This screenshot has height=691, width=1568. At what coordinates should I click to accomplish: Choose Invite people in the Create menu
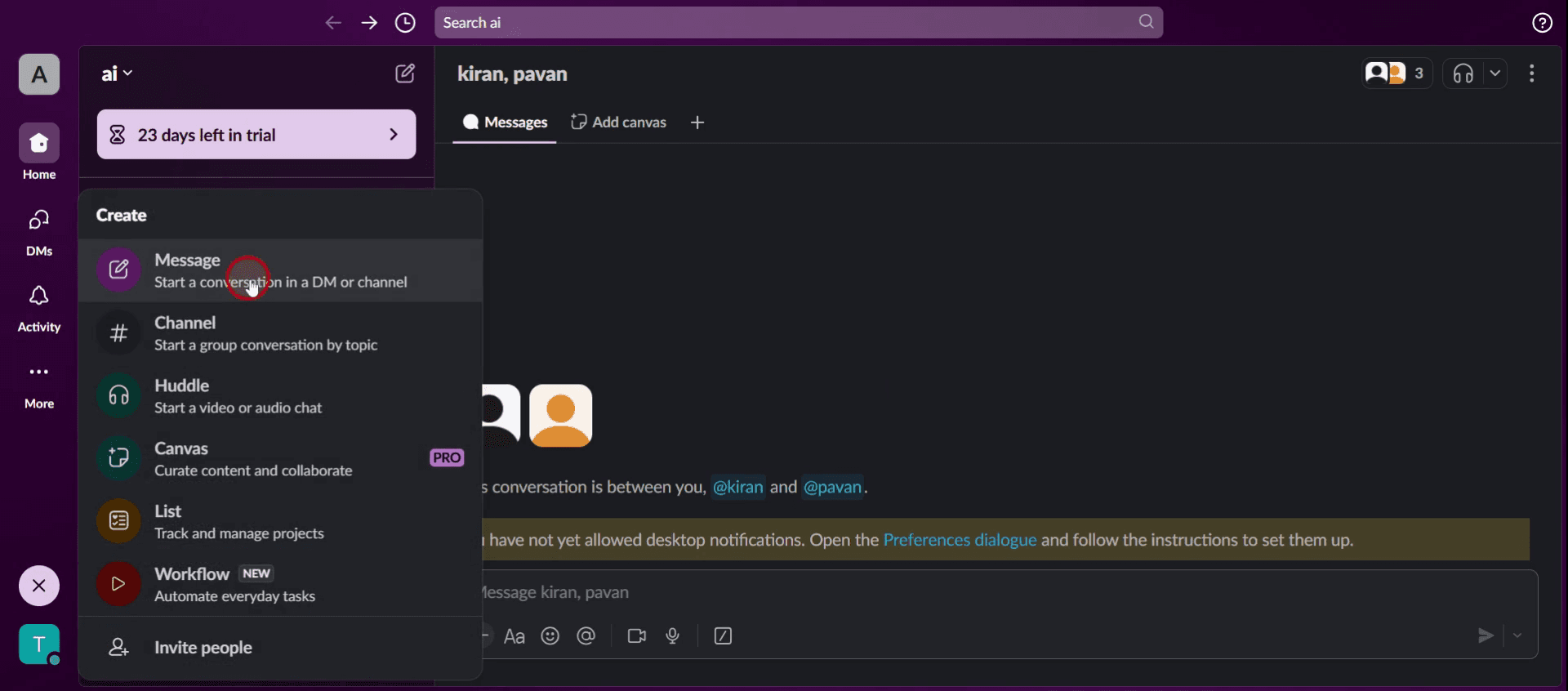[x=280, y=648]
